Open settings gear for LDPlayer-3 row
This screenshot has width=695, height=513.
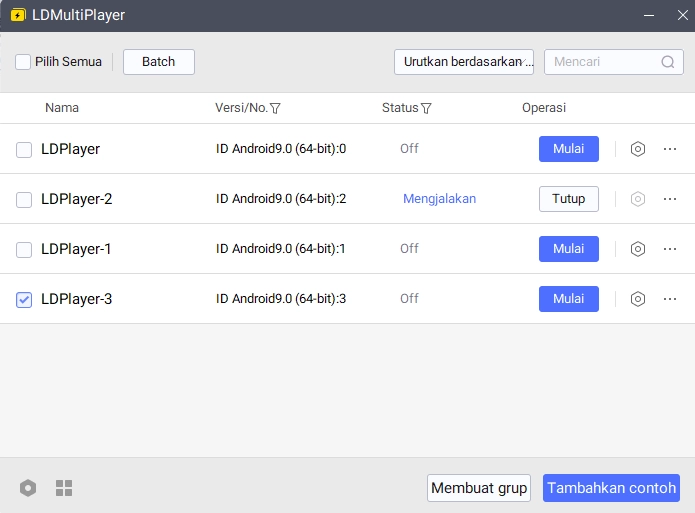tap(638, 299)
